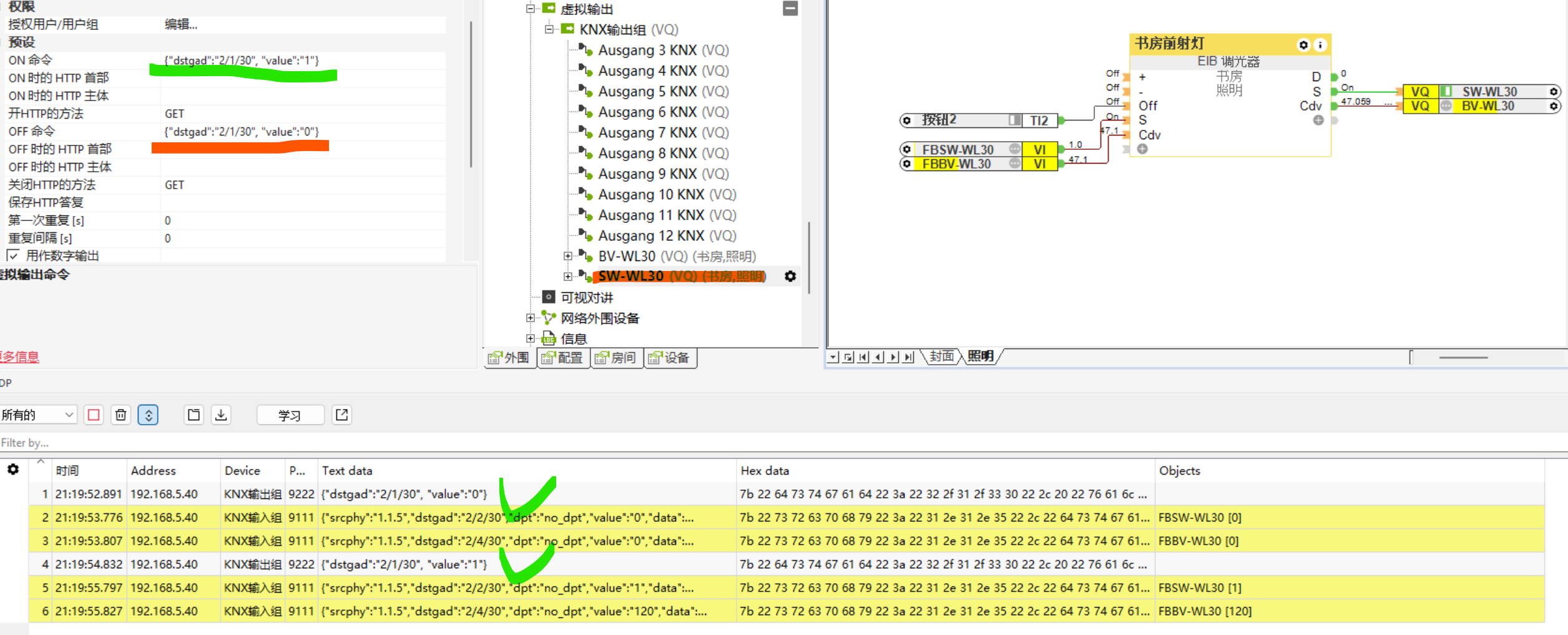Click gear on SW-WL30 output connector
Screen dimensions: 1568x635
(x=1554, y=92)
